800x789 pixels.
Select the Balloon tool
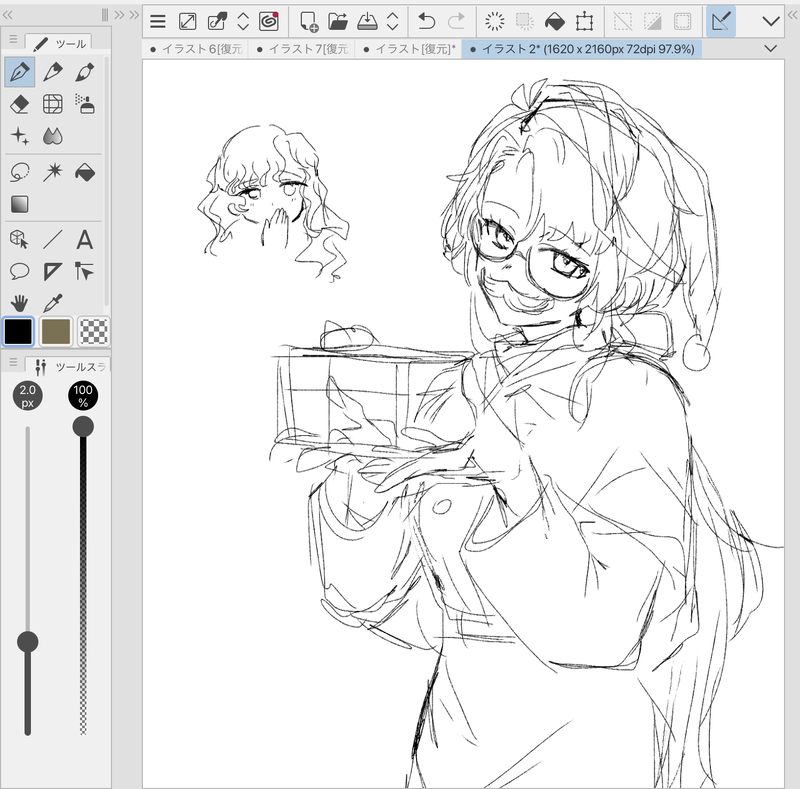(20, 272)
